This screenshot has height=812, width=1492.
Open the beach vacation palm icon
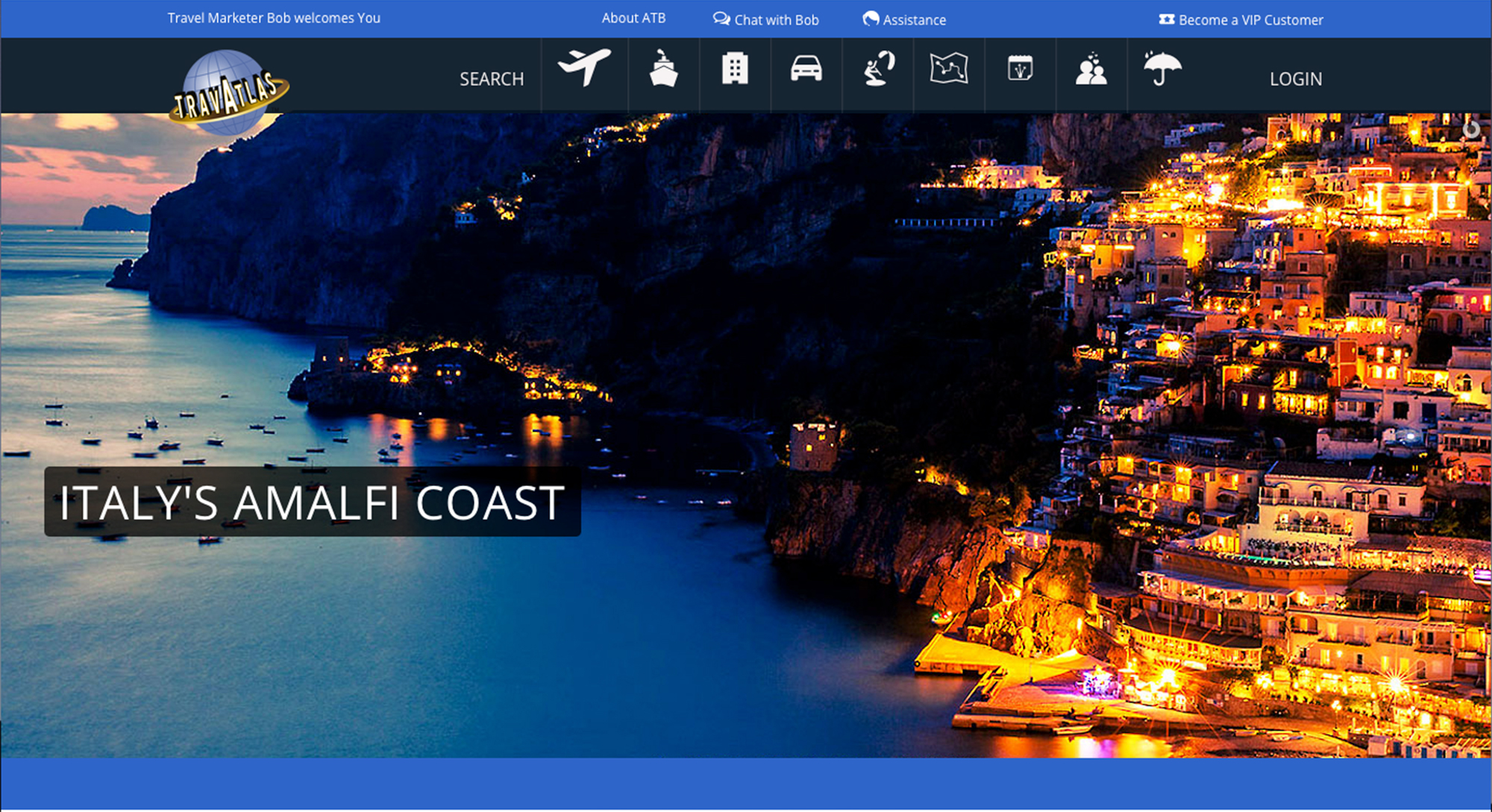click(x=879, y=68)
